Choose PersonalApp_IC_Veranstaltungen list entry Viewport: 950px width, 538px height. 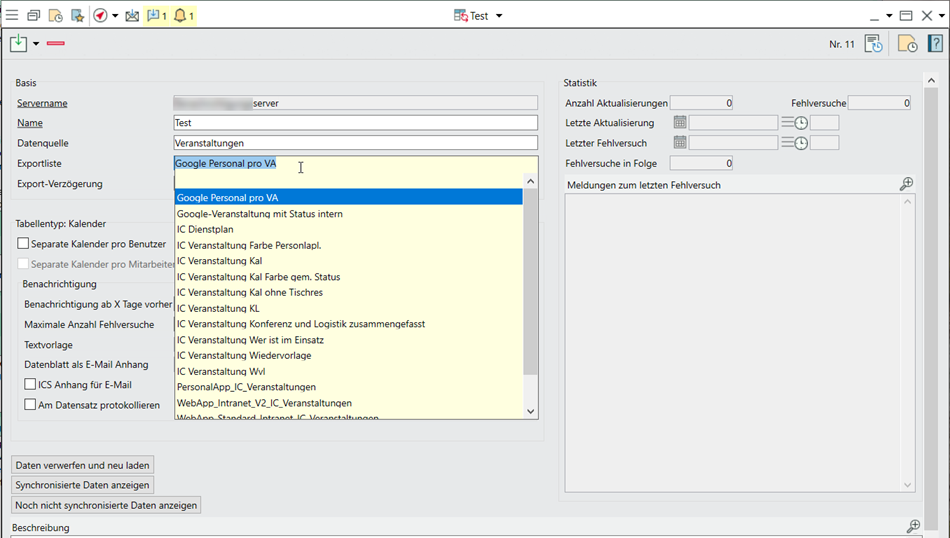[x=246, y=387]
